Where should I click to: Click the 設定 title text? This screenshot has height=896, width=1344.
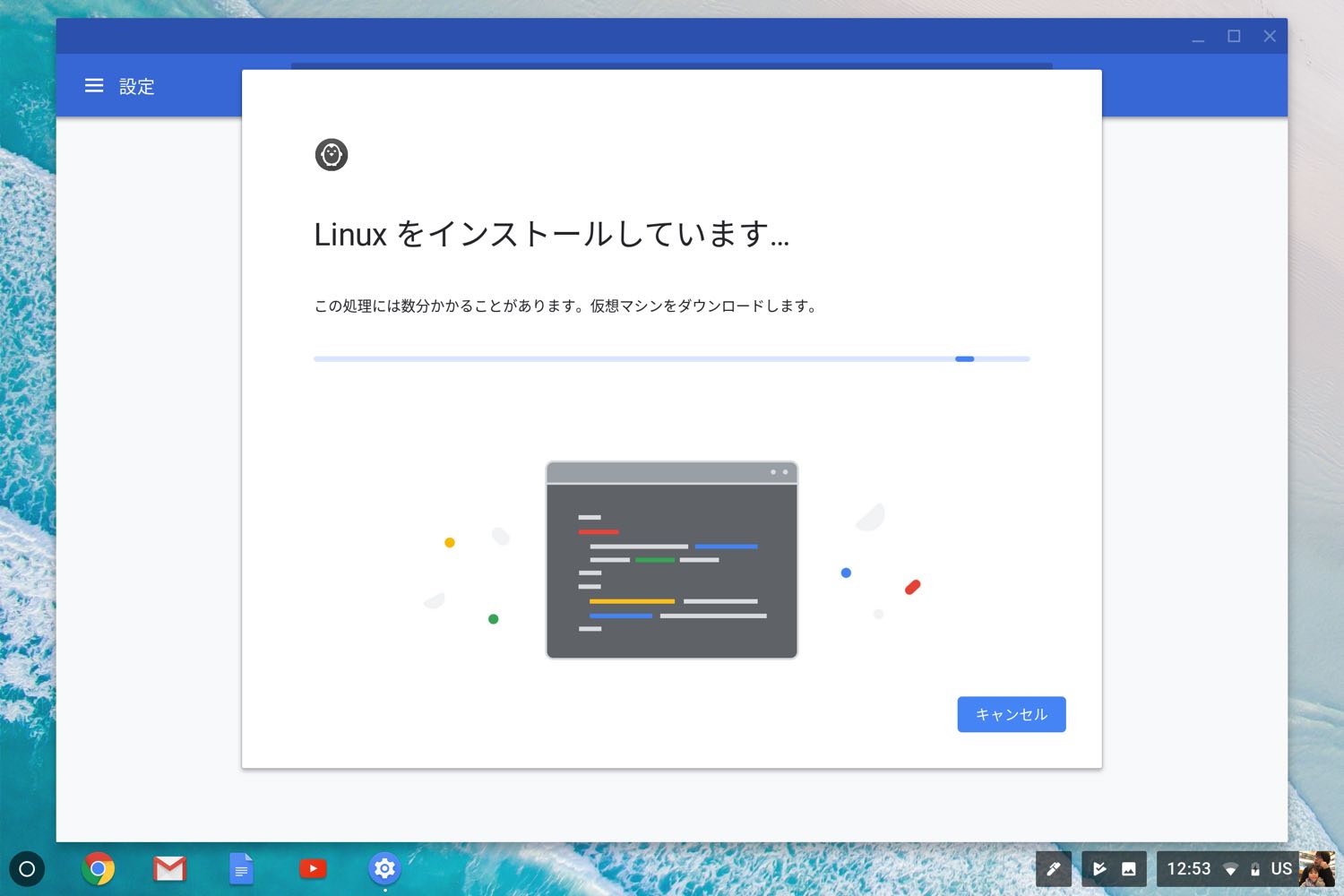(x=137, y=86)
